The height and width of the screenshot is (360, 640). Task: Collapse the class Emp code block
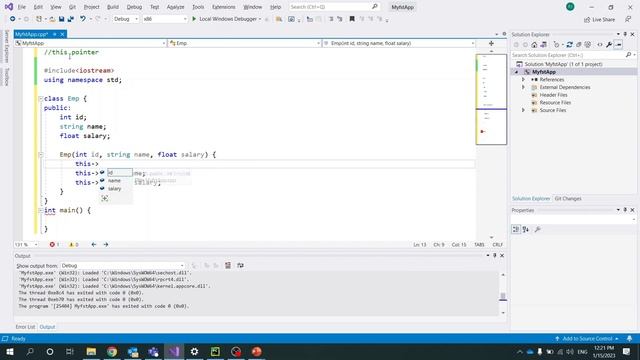[40, 99]
